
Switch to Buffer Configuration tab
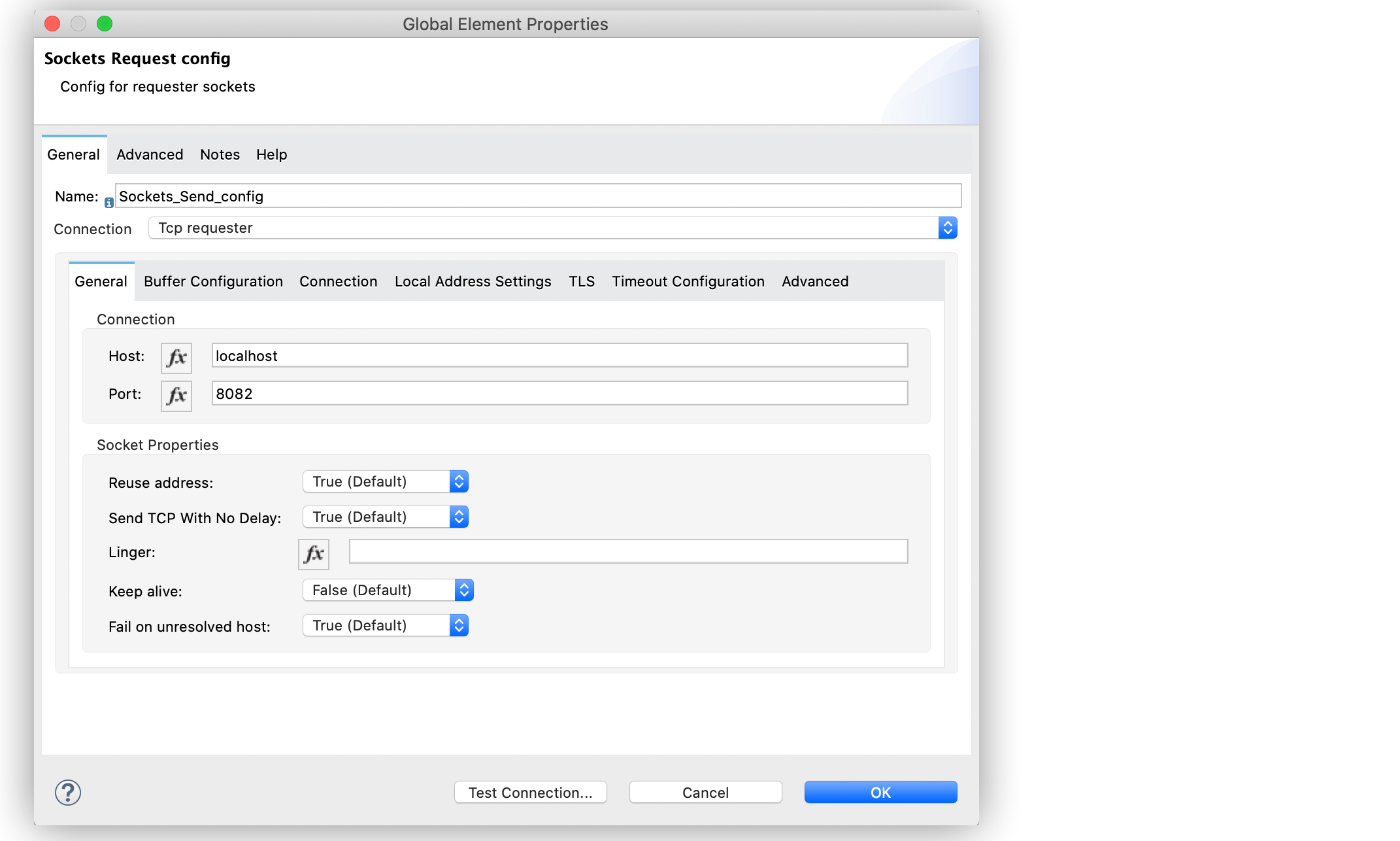(212, 281)
